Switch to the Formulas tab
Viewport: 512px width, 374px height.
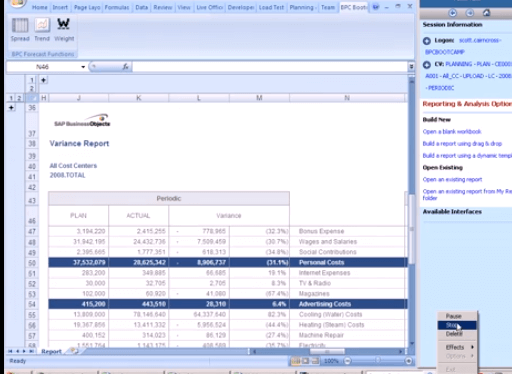point(117,7)
